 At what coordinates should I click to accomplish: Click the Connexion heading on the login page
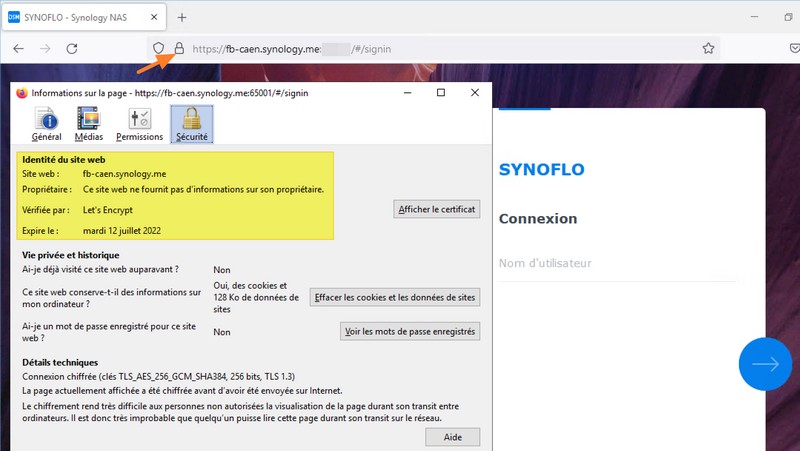(x=538, y=219)
